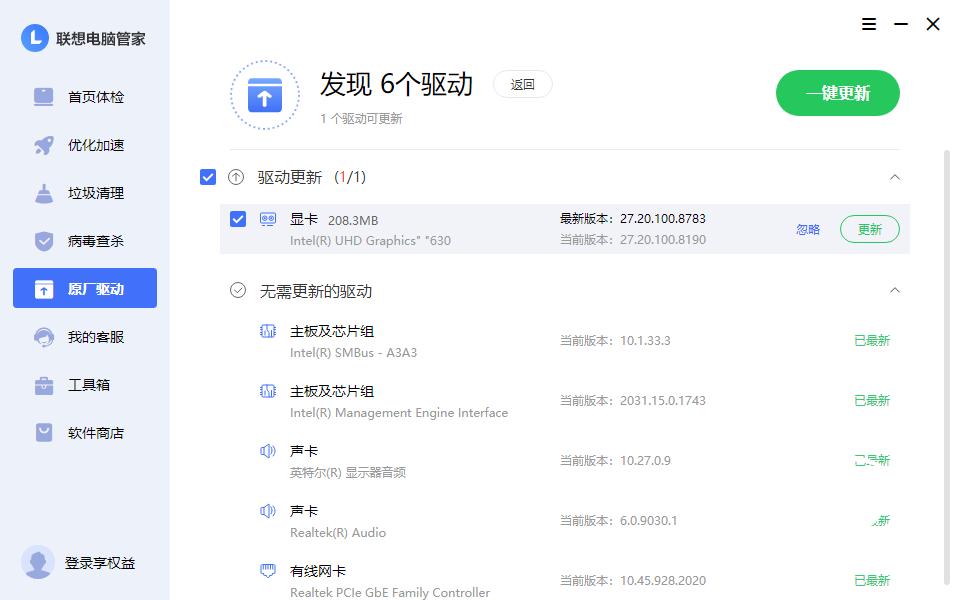
Task: Select 优化加速 optimization tool
Action: click(x=96, y=145)
